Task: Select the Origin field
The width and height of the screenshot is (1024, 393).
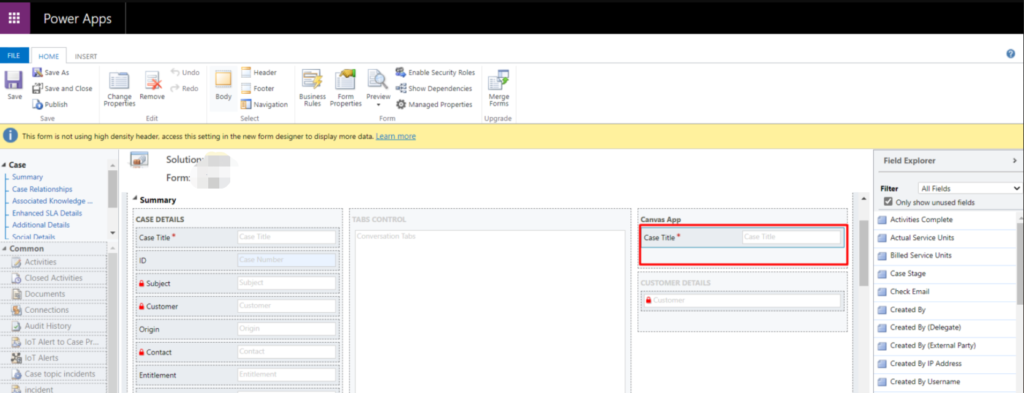Action: pyautogui.click(x=238, y=329)
